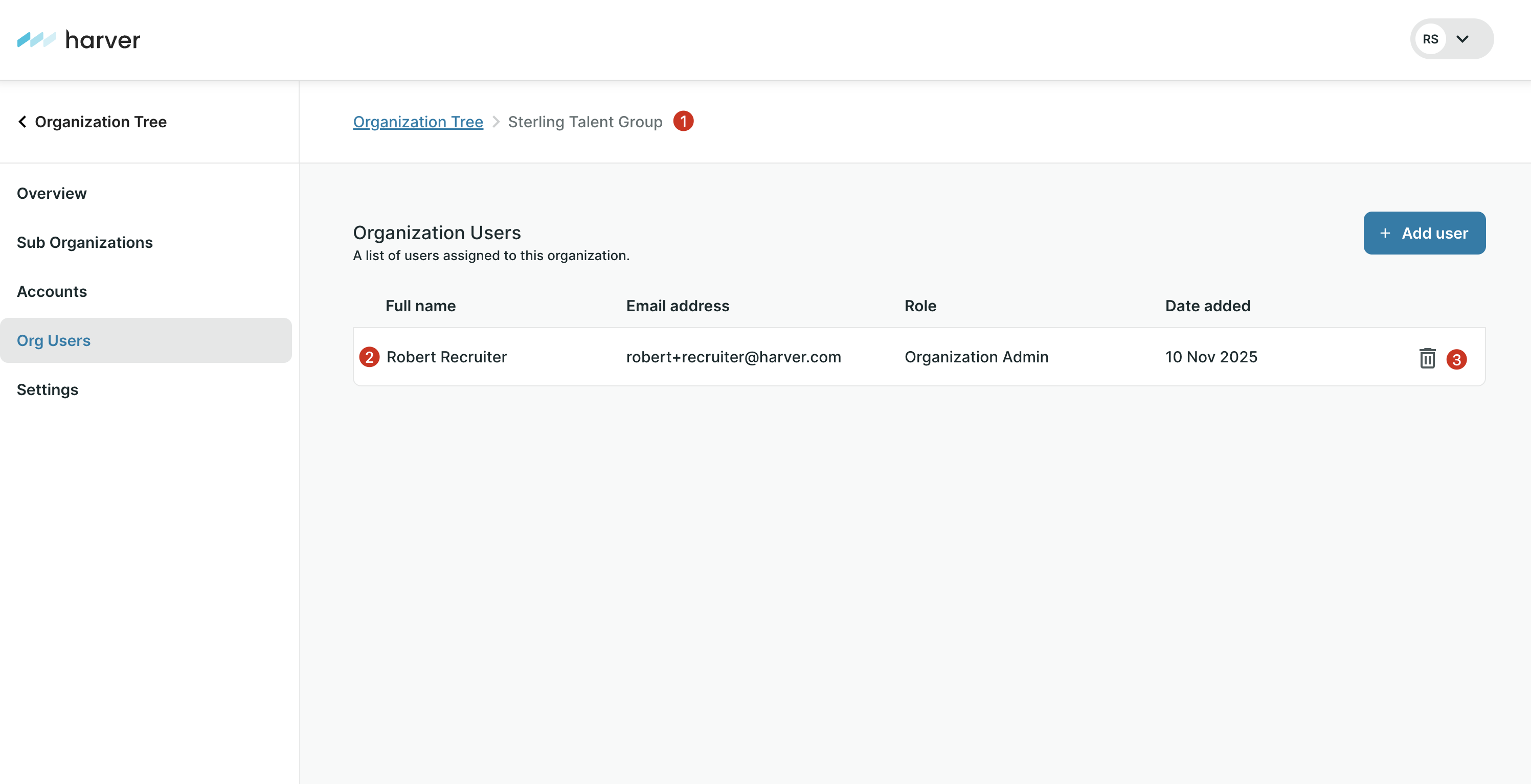Open the Overview section
This screenshot has width=1531, height=784.
click(52, 193)
